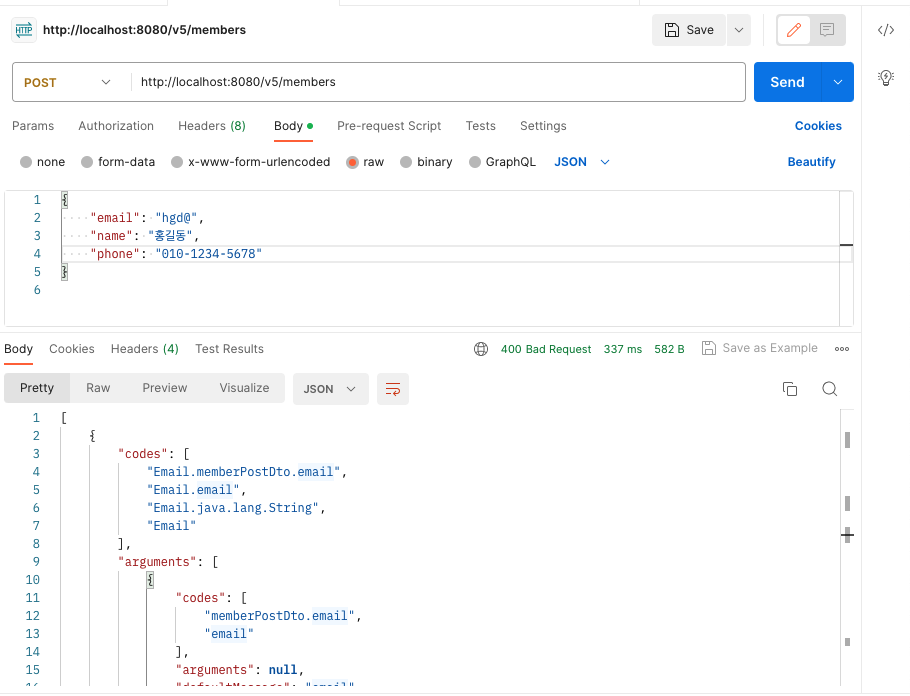
Task: Click the HTTP request type icon
Action: [x=24, y=30]
